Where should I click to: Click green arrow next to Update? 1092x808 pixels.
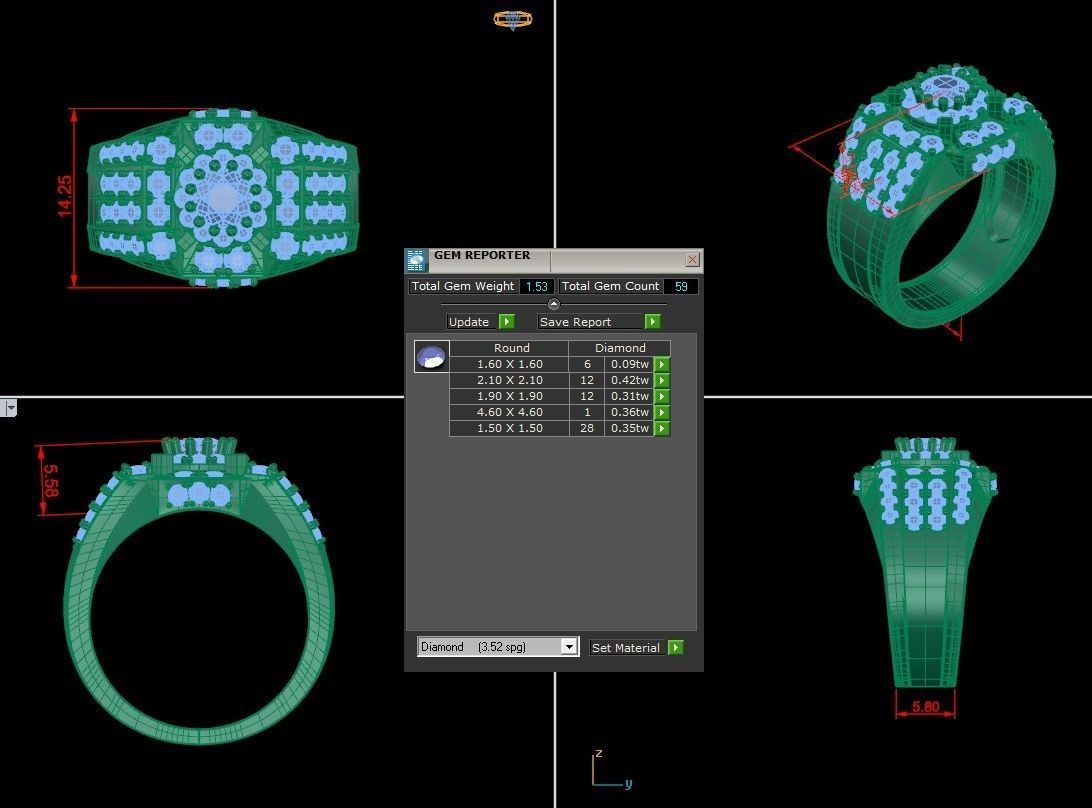click(x=507, y=322)
